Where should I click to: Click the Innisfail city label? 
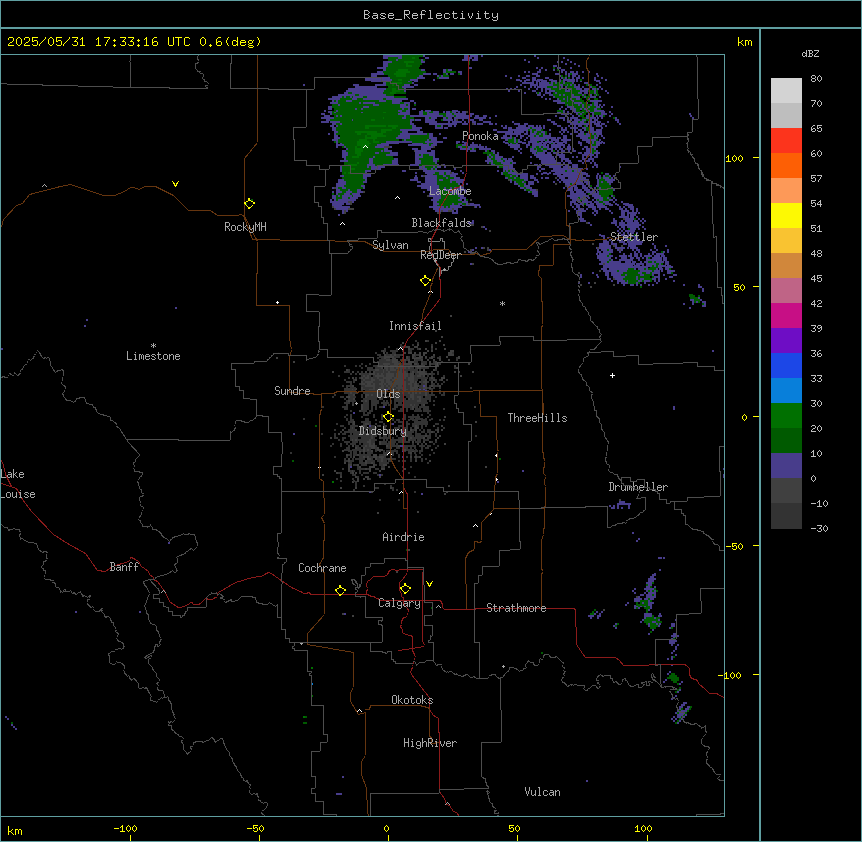pyautogui.click(x=415, y=326)
